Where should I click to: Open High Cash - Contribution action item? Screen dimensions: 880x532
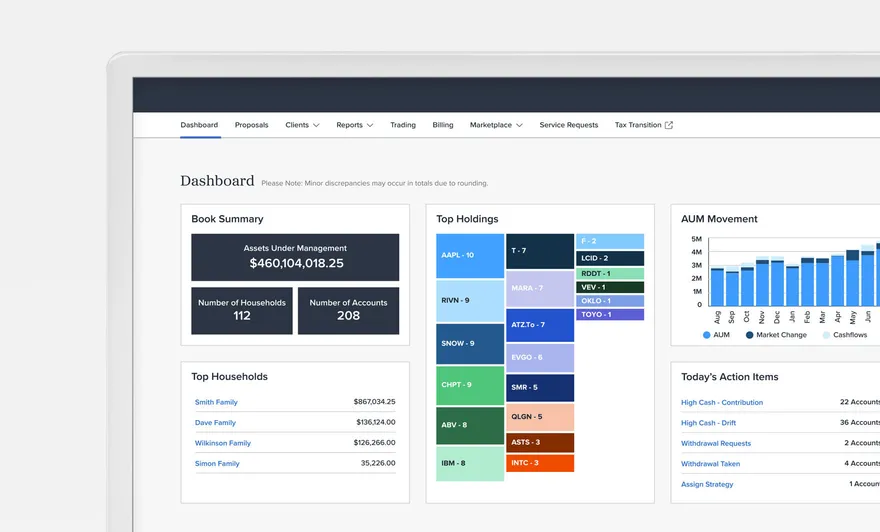pyautogui.click(x=722, y=402)
